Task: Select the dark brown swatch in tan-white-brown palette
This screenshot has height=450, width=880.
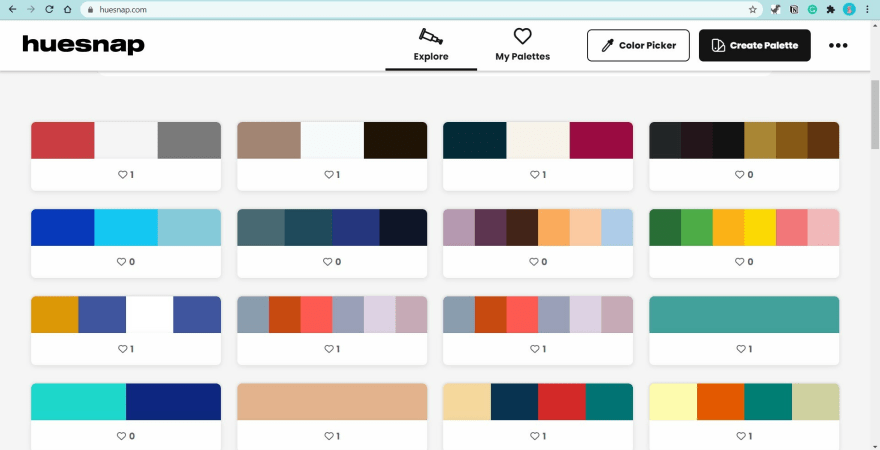Action: pos(396,140)
